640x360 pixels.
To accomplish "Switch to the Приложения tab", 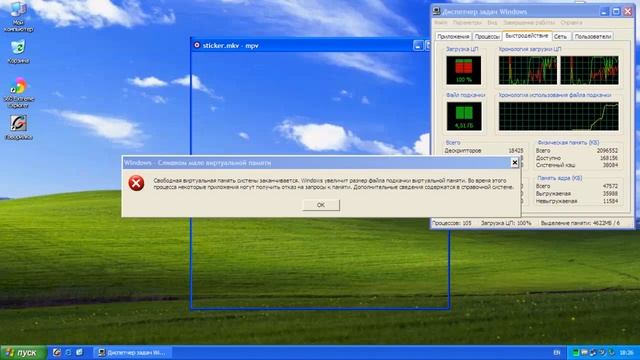I will pyautogui.click(x=453, y=36).
